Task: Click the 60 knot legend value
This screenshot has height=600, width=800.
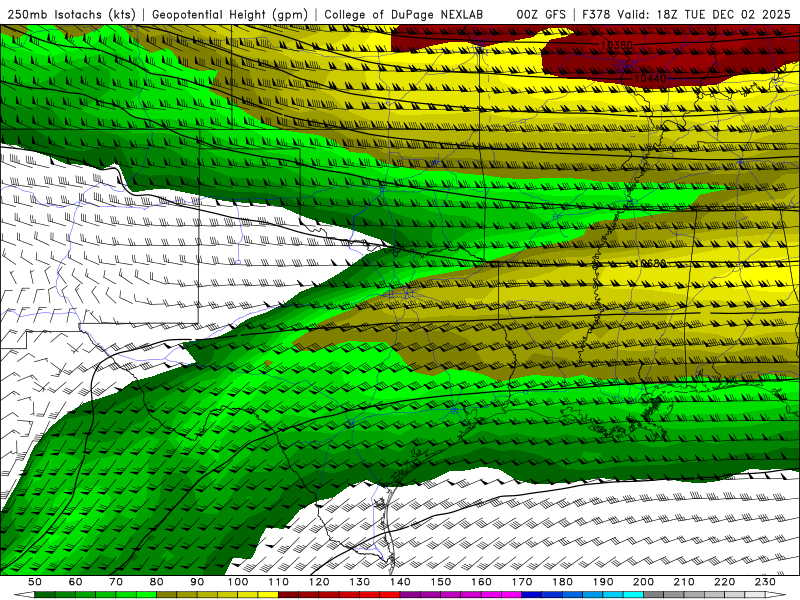Action: 75,582
